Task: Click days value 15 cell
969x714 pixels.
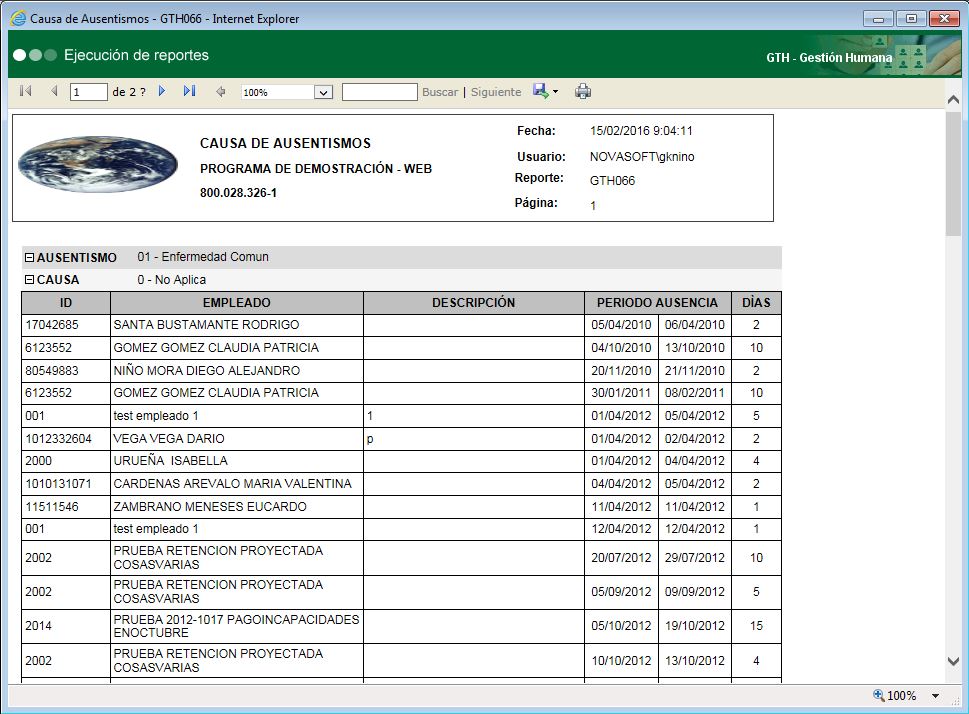Action: tap(756, 626)
